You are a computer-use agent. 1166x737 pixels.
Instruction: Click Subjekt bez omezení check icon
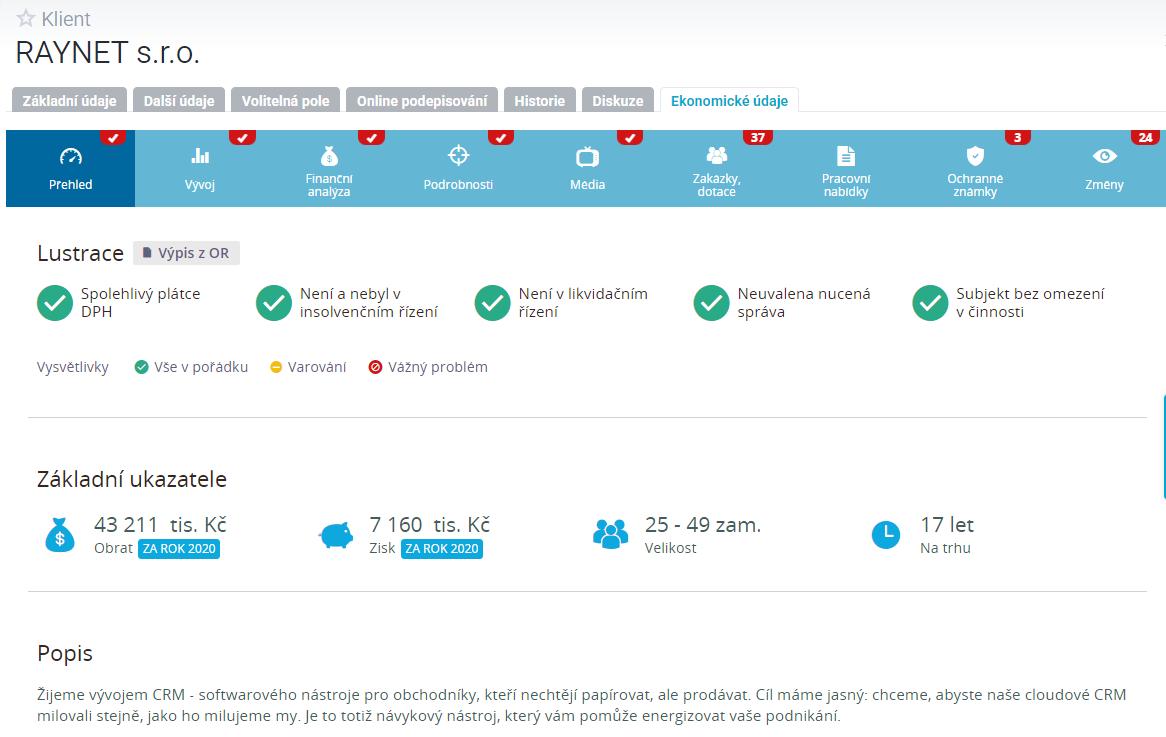tap(930, 303)
